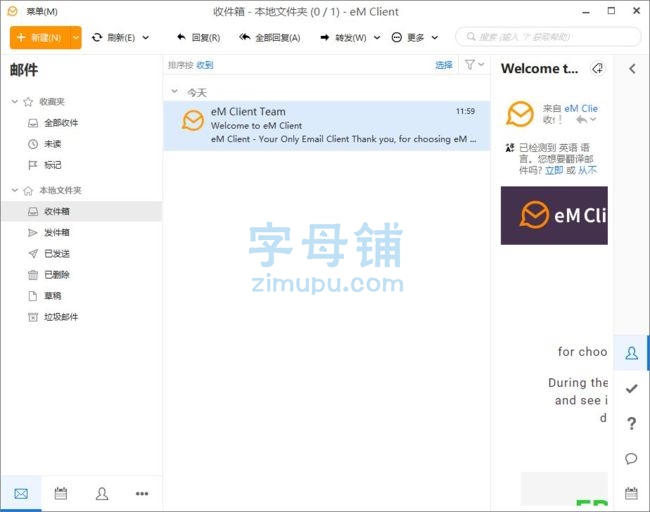Open the 菜单(M) main menu
Image resolution: width=650 pixels, height=512 pixels.
[x=41, y=12]
